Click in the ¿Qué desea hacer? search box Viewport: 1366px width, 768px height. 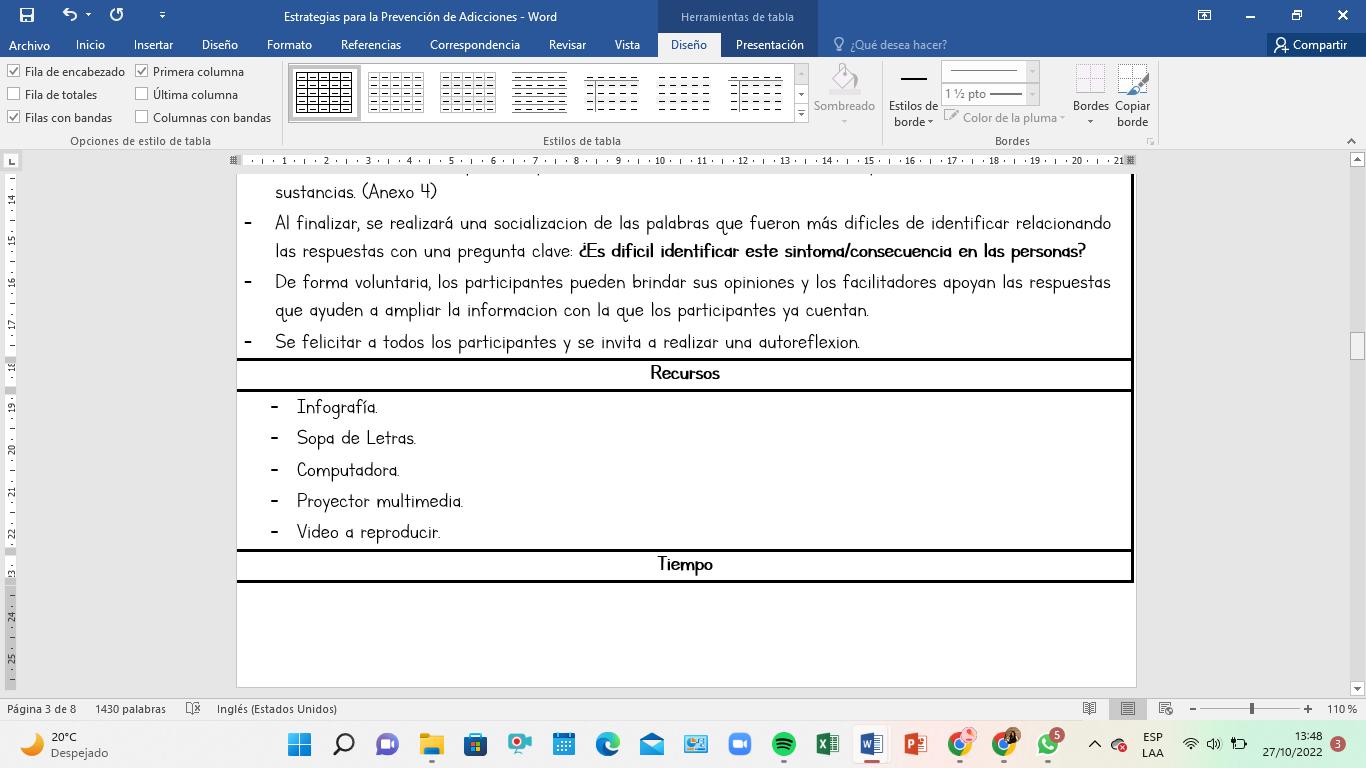click(x=898, y=45)
